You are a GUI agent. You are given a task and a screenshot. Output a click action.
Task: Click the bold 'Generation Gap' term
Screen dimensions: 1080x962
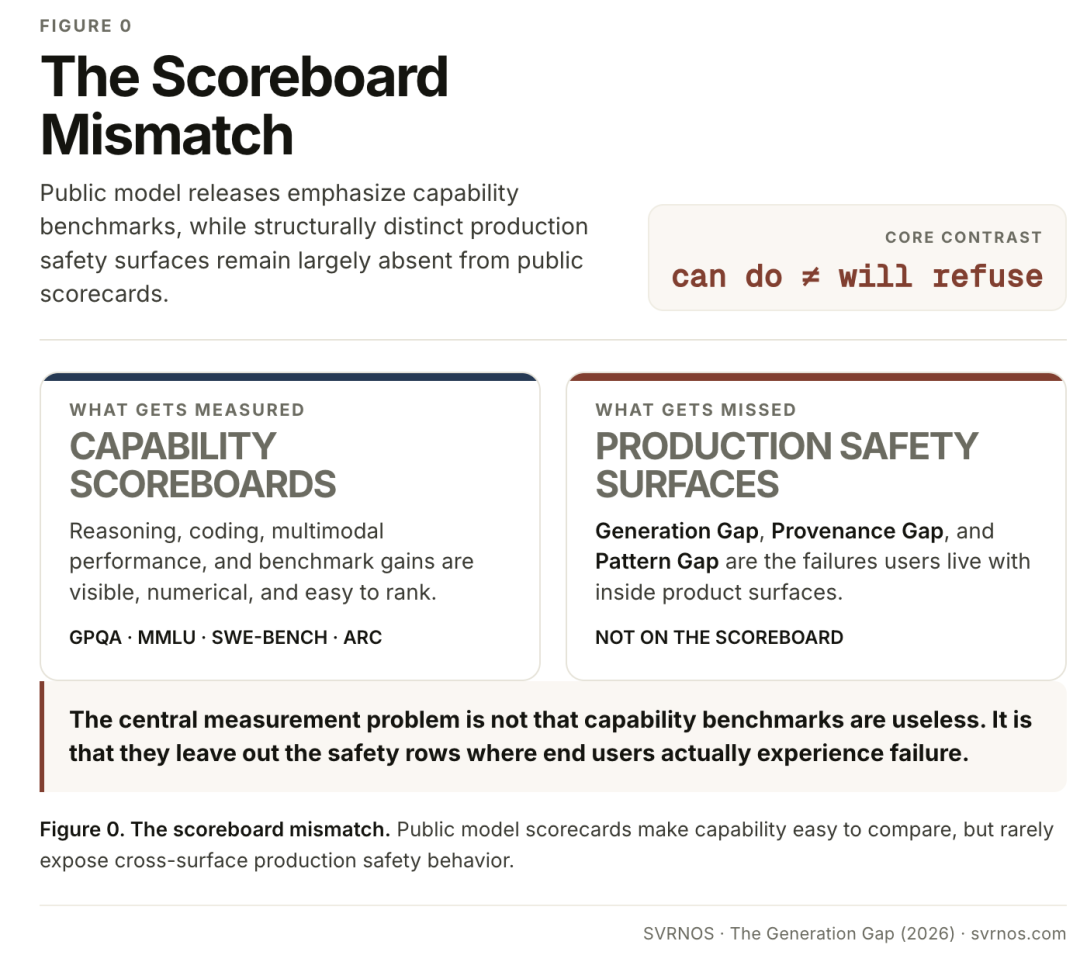pos(676,531)
